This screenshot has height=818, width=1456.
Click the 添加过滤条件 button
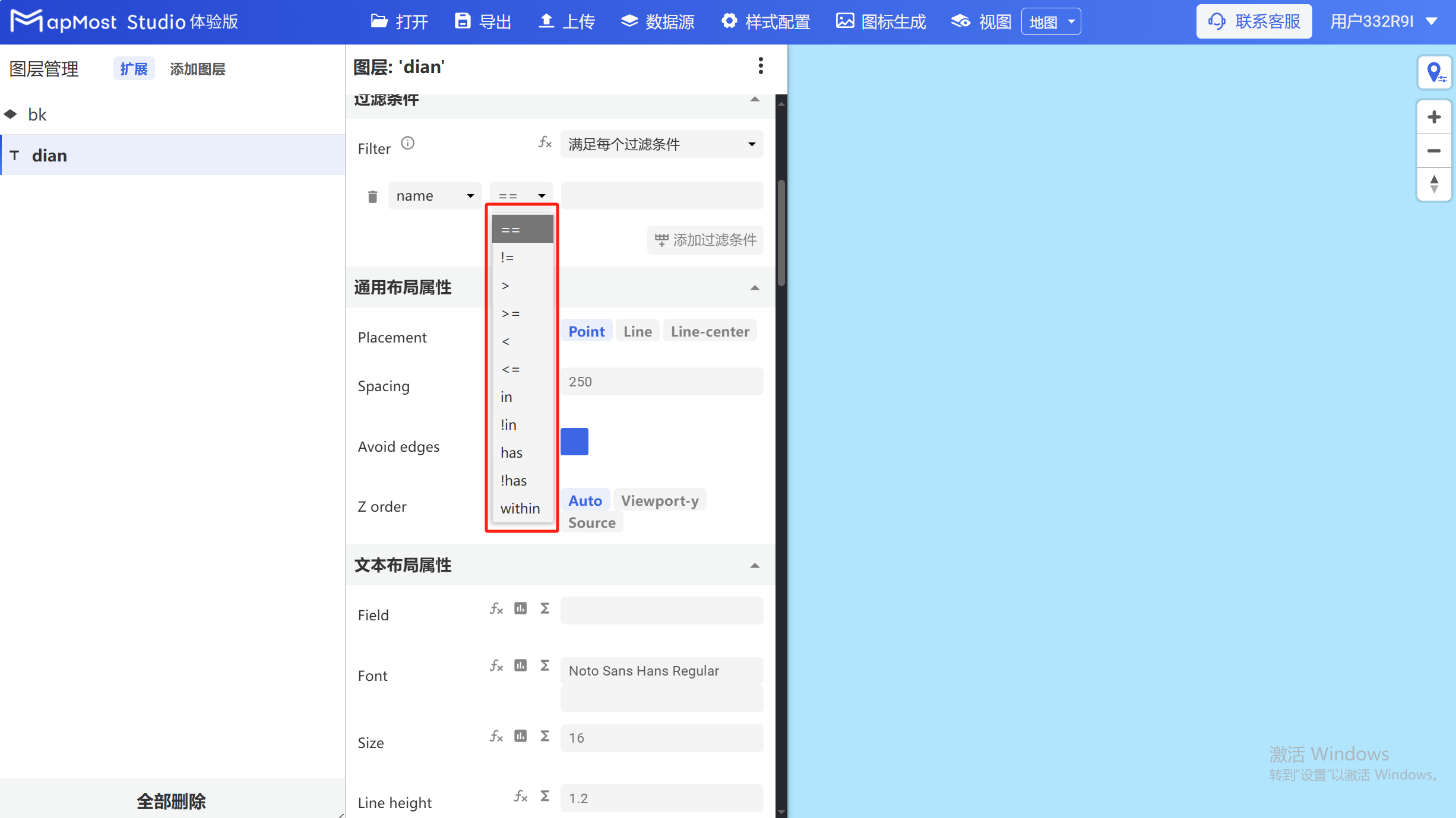pyautogui.click(x=705, y=240)
